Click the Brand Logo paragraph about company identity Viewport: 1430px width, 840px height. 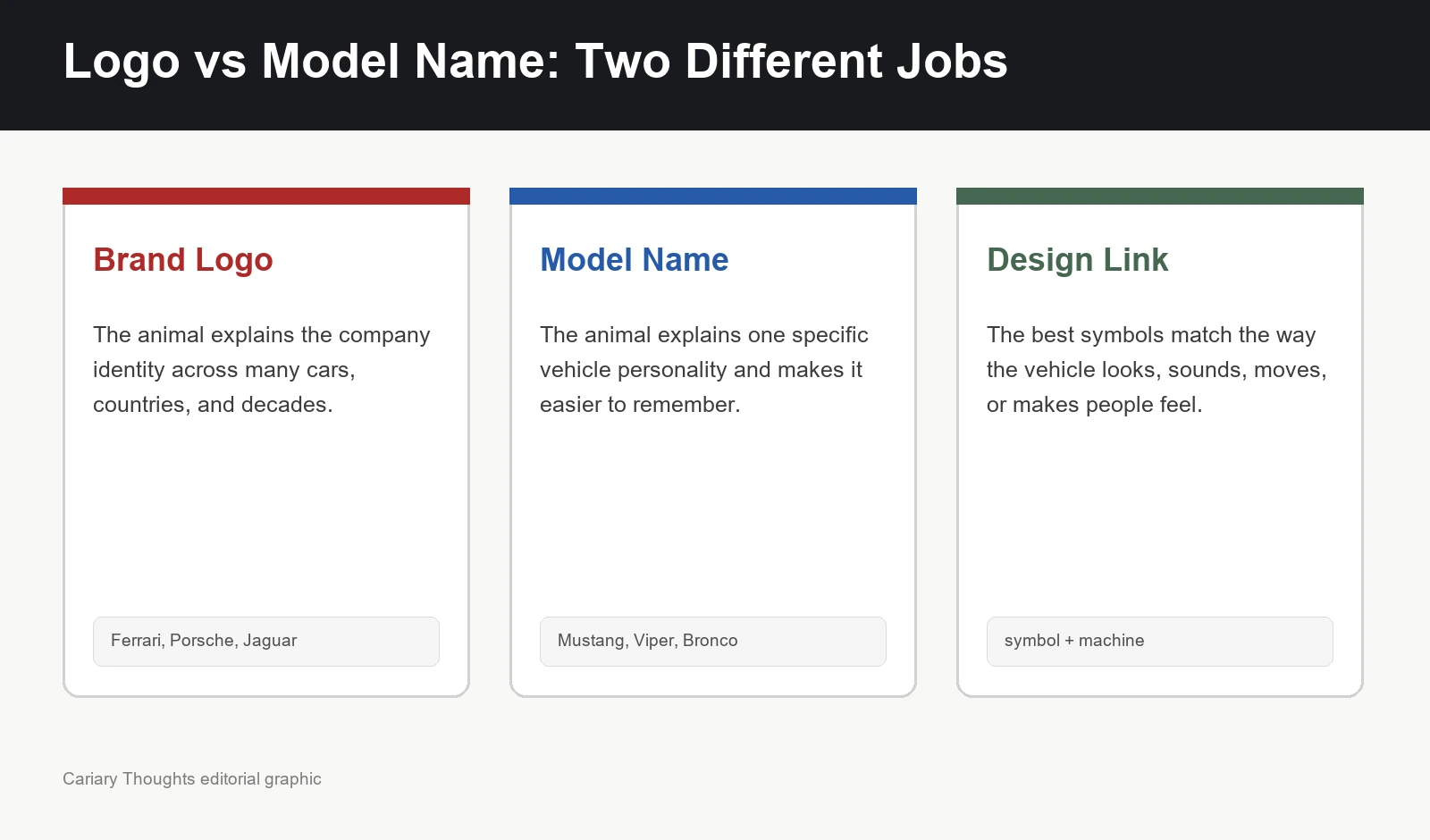(262, 370)
